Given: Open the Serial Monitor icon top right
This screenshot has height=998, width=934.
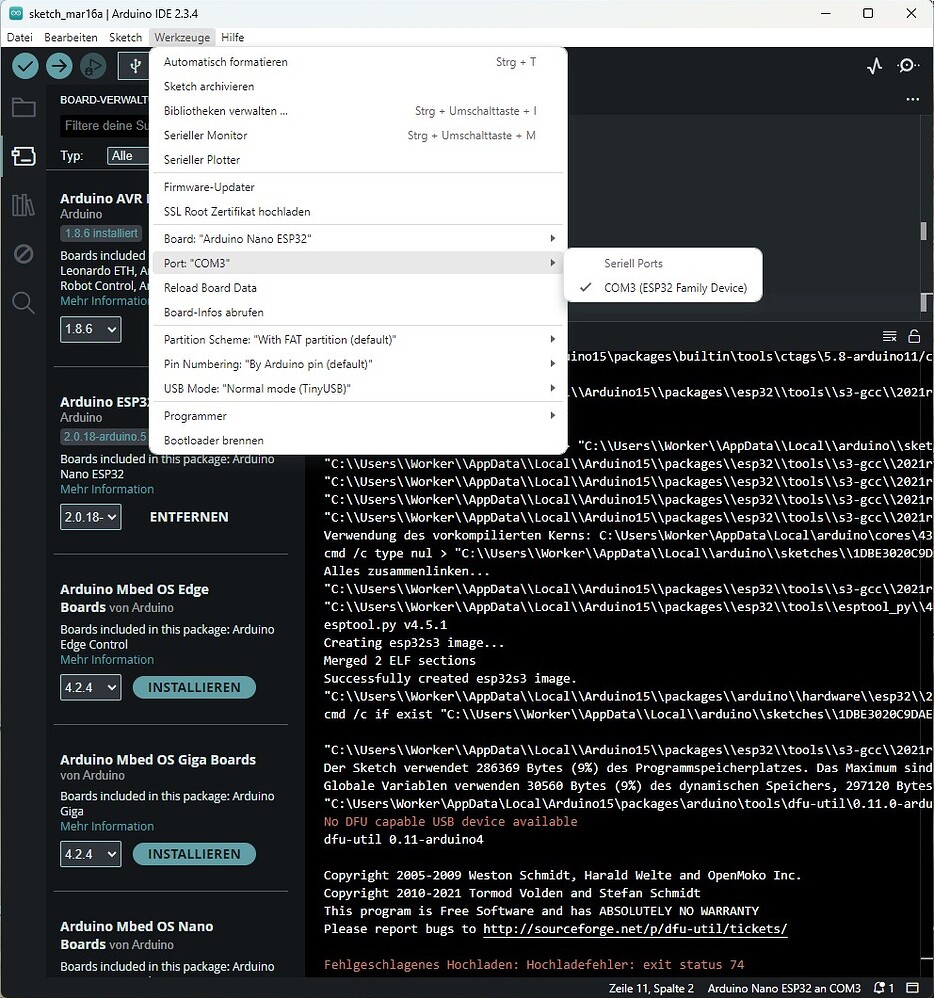Looking at the screenshot, I should [x=908, y=65].
